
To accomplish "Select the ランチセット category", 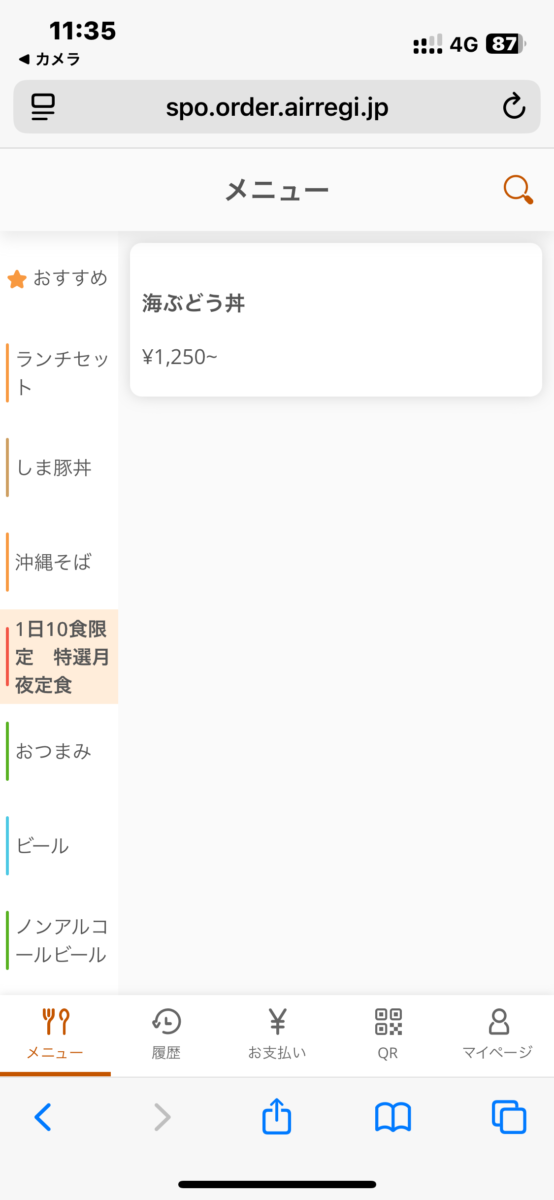I will (59, 374).
